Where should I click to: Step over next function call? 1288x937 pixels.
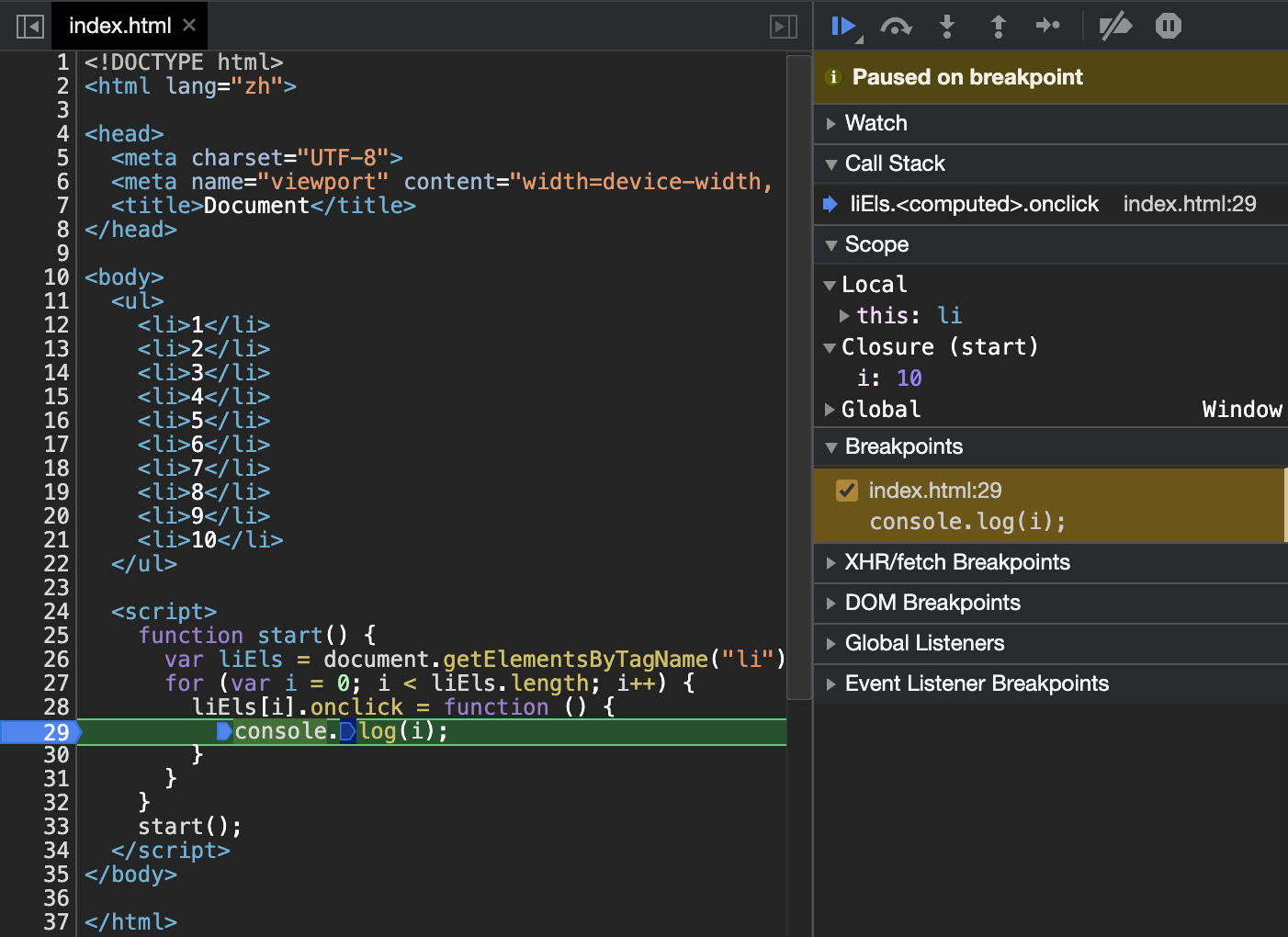tap(896, 26)
